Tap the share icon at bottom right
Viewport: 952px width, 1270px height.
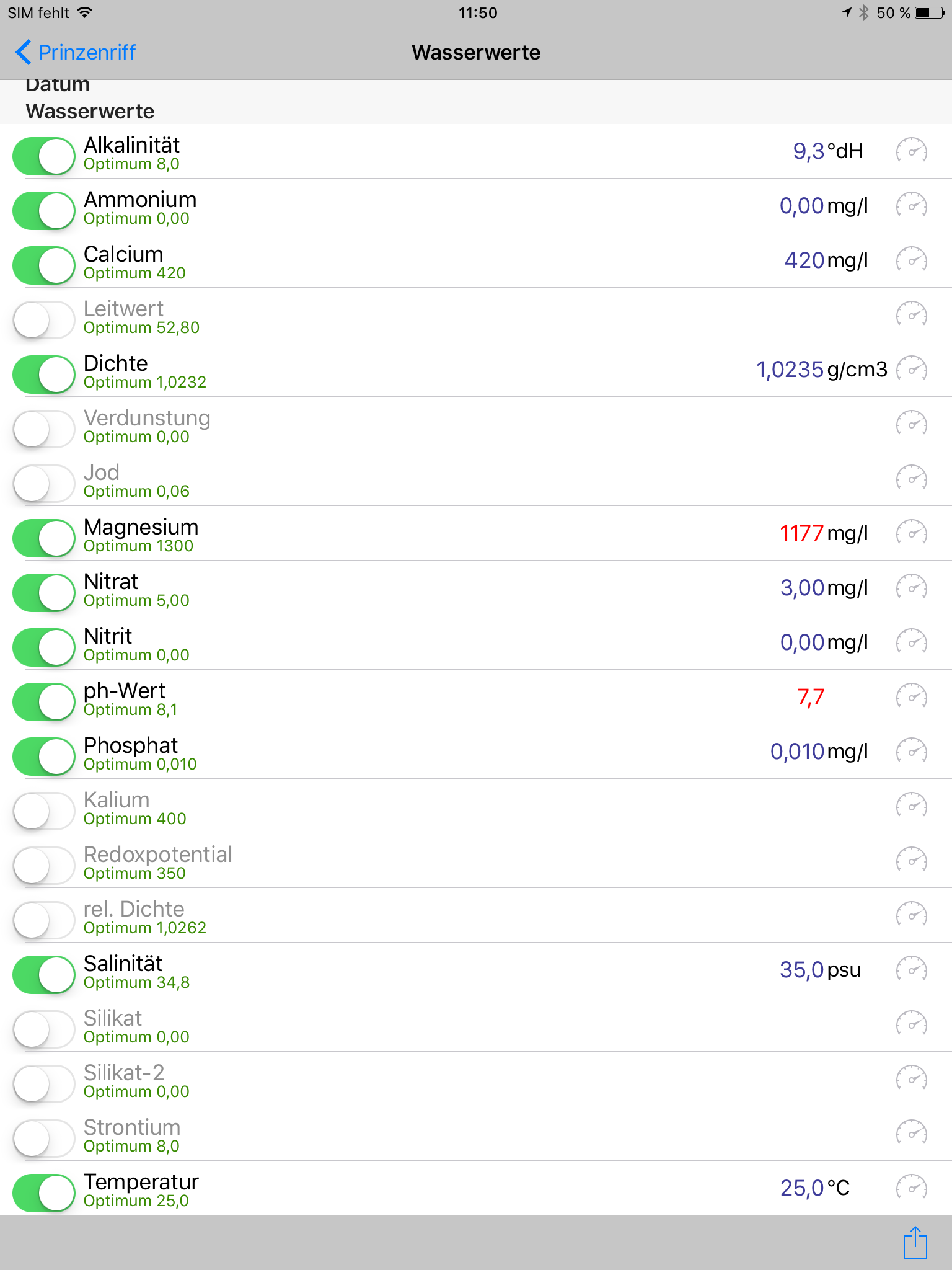(x=915, y=1243)
